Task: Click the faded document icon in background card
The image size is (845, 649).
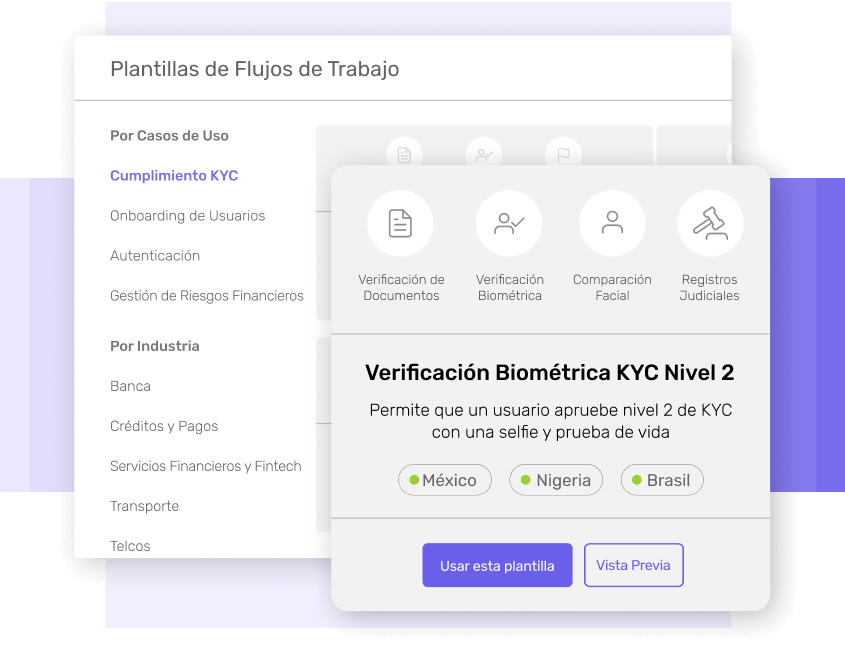Action: (x=404, y=155)
